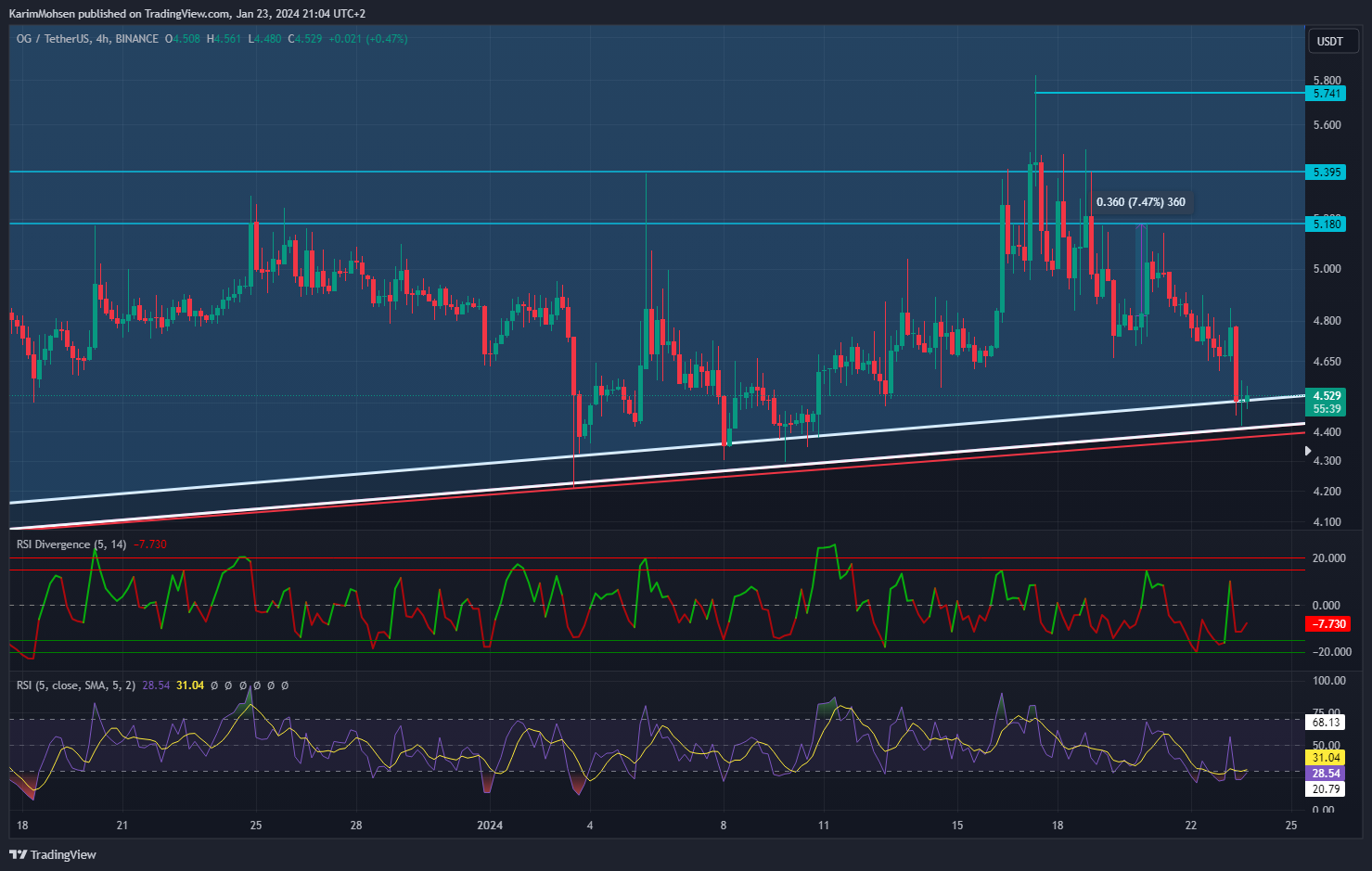This screenshot has height=871, width=1372.
Task: Click the small arrow marker on price axis
Action: click(x=1308, y=451)
